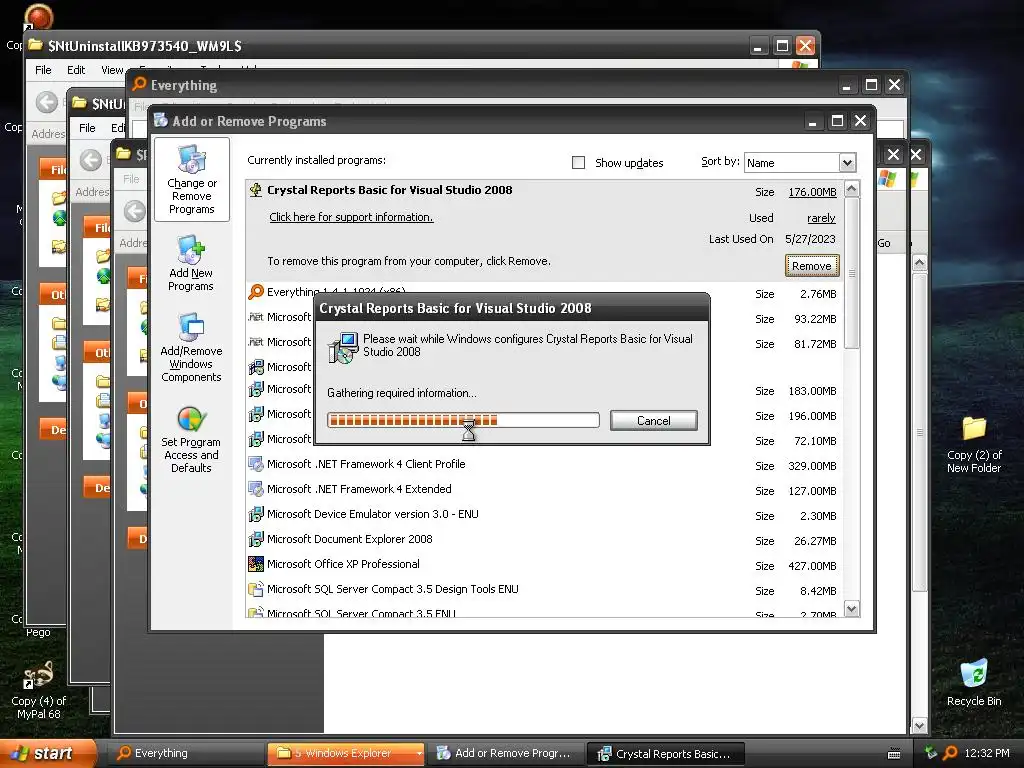Click the 176.00MB size link

[x=812, y=192]
